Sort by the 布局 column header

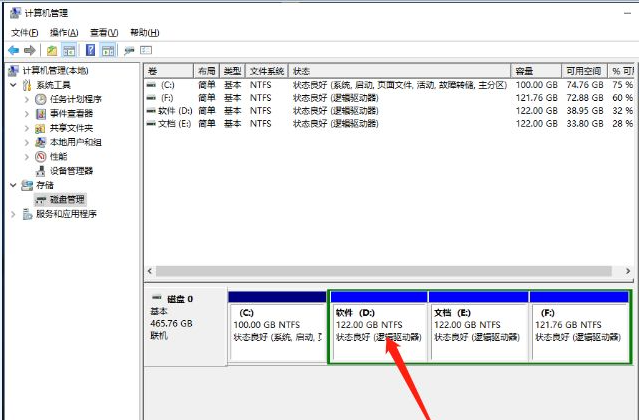pyautogui.click(x=207, y=71)
